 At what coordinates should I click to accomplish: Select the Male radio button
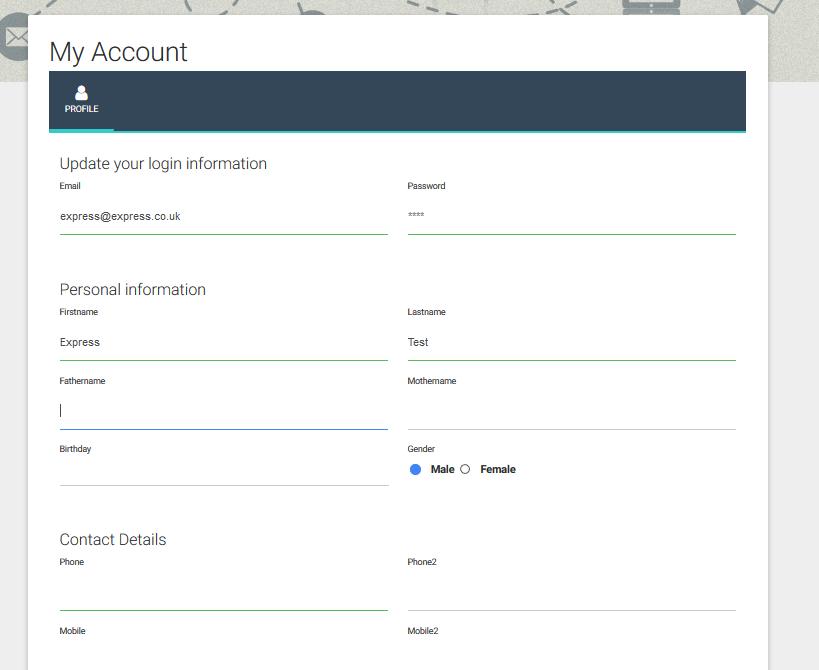[415, 469]
